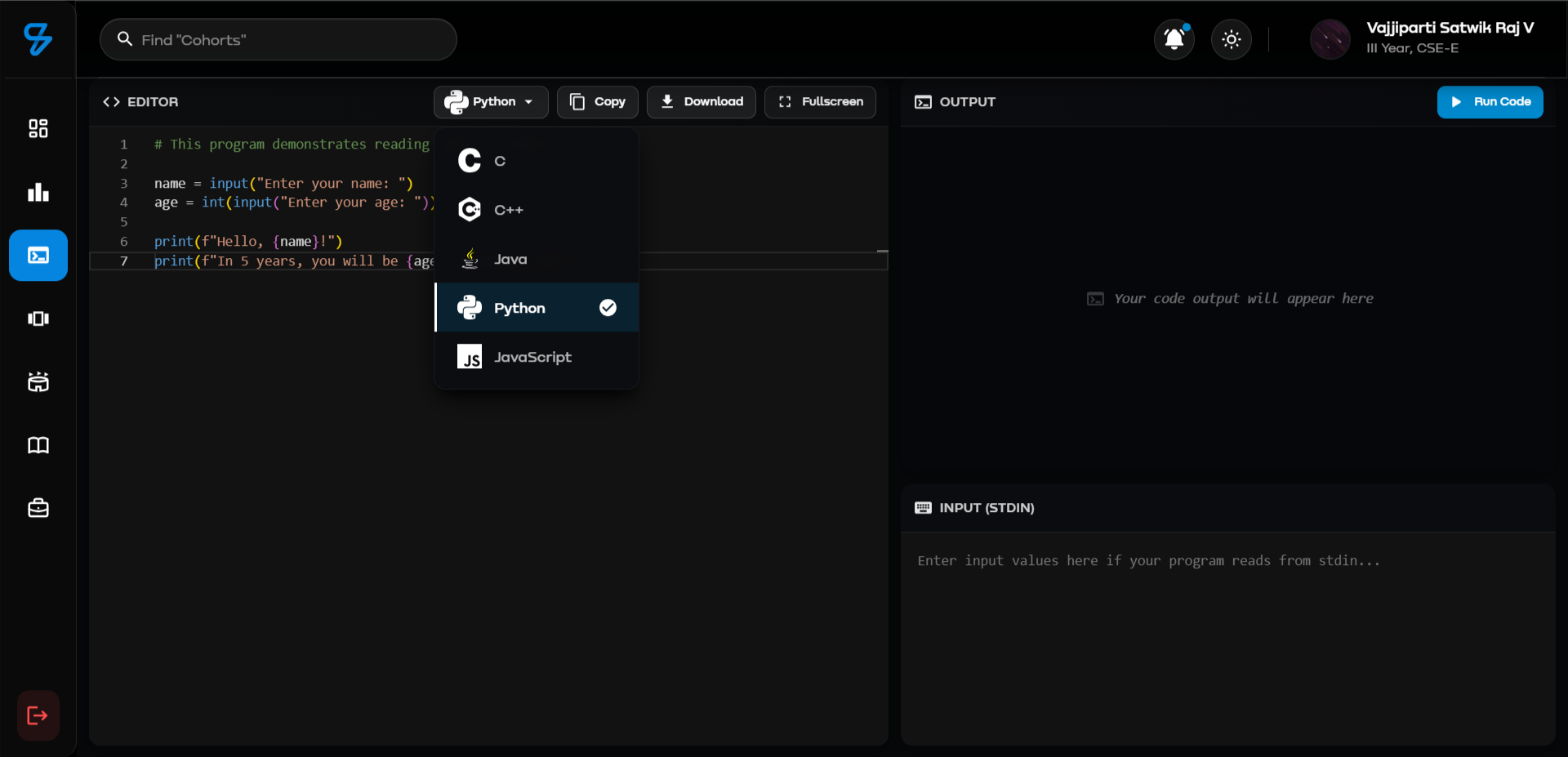The image size is (1568, 757).
Task: Open the dashboard grid icon in sidebar
Action: pos(38,128)
